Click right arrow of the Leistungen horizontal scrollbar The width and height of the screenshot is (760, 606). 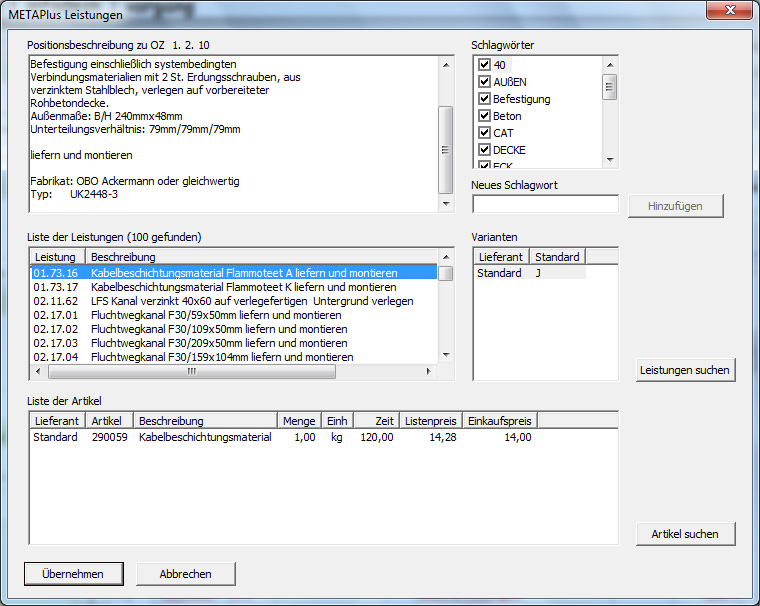click(x=428, y=371)
